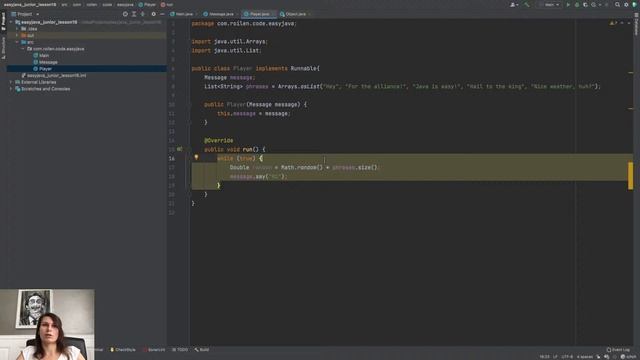Click Collapse All in Project panel toolbar
This screenshot has height=360, width=640.
pos(142,14)
